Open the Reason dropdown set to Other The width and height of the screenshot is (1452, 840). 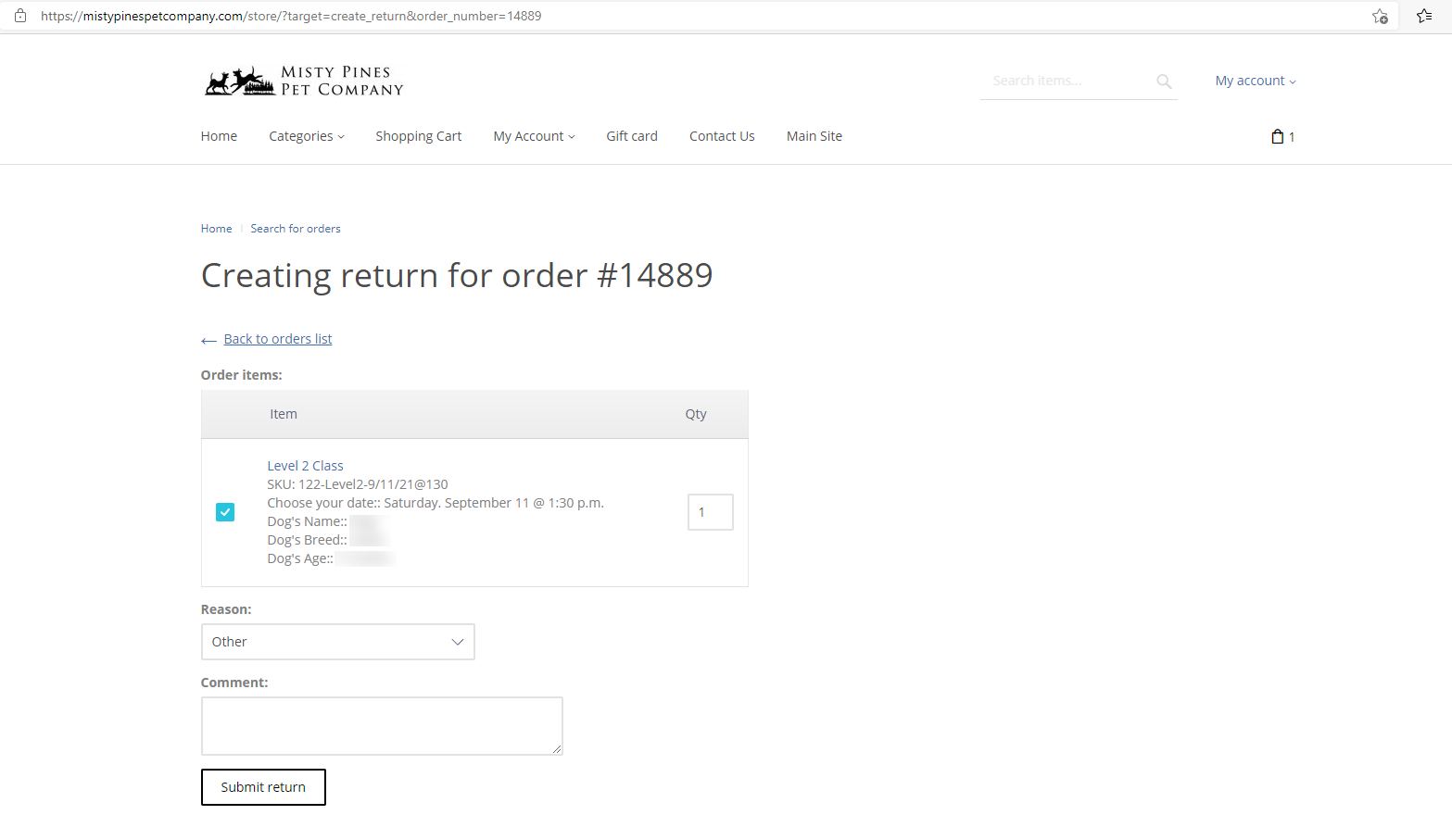(337, 642)
